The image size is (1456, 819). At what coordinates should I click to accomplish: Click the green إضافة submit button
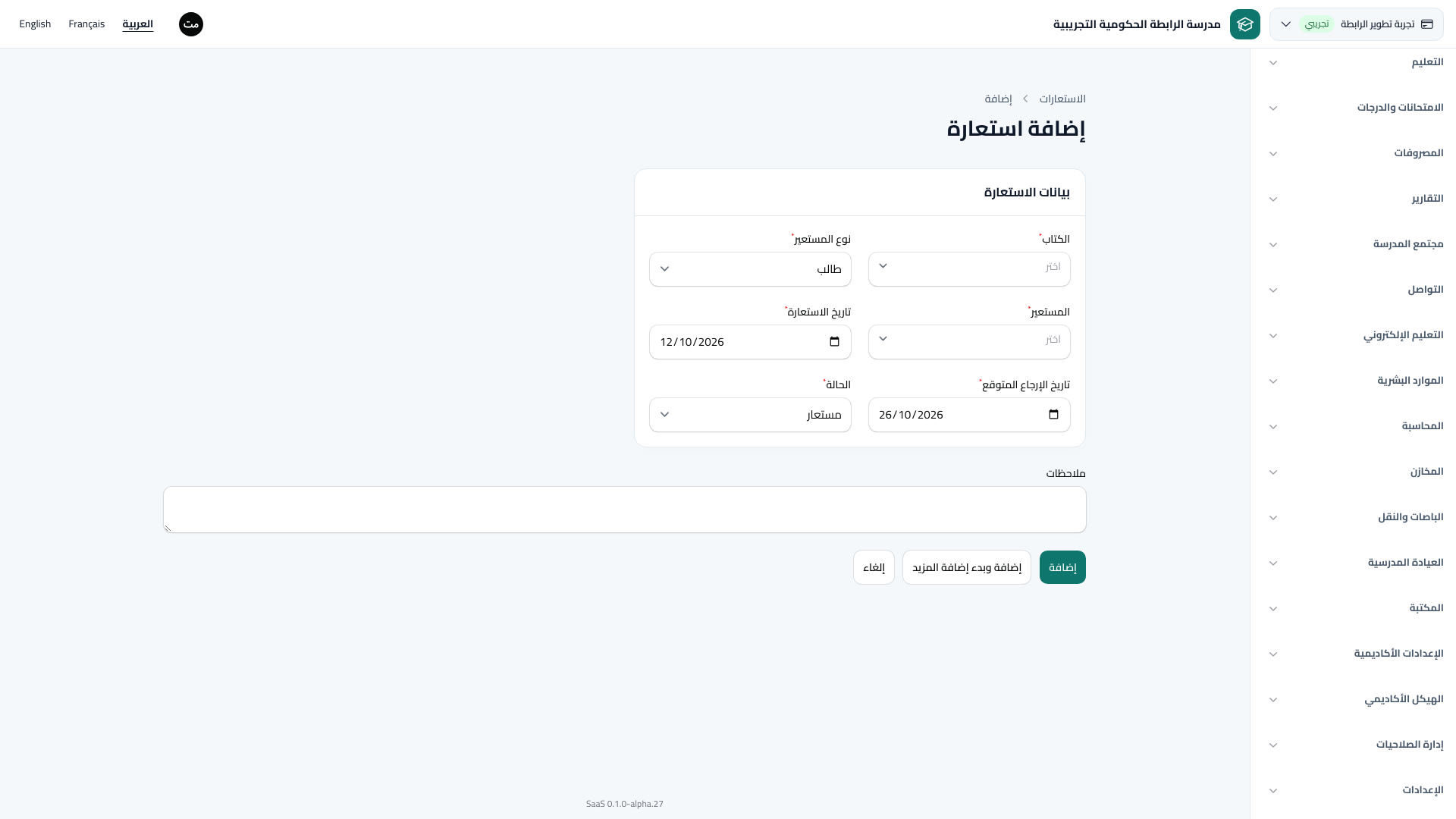tap(1062, 567)
